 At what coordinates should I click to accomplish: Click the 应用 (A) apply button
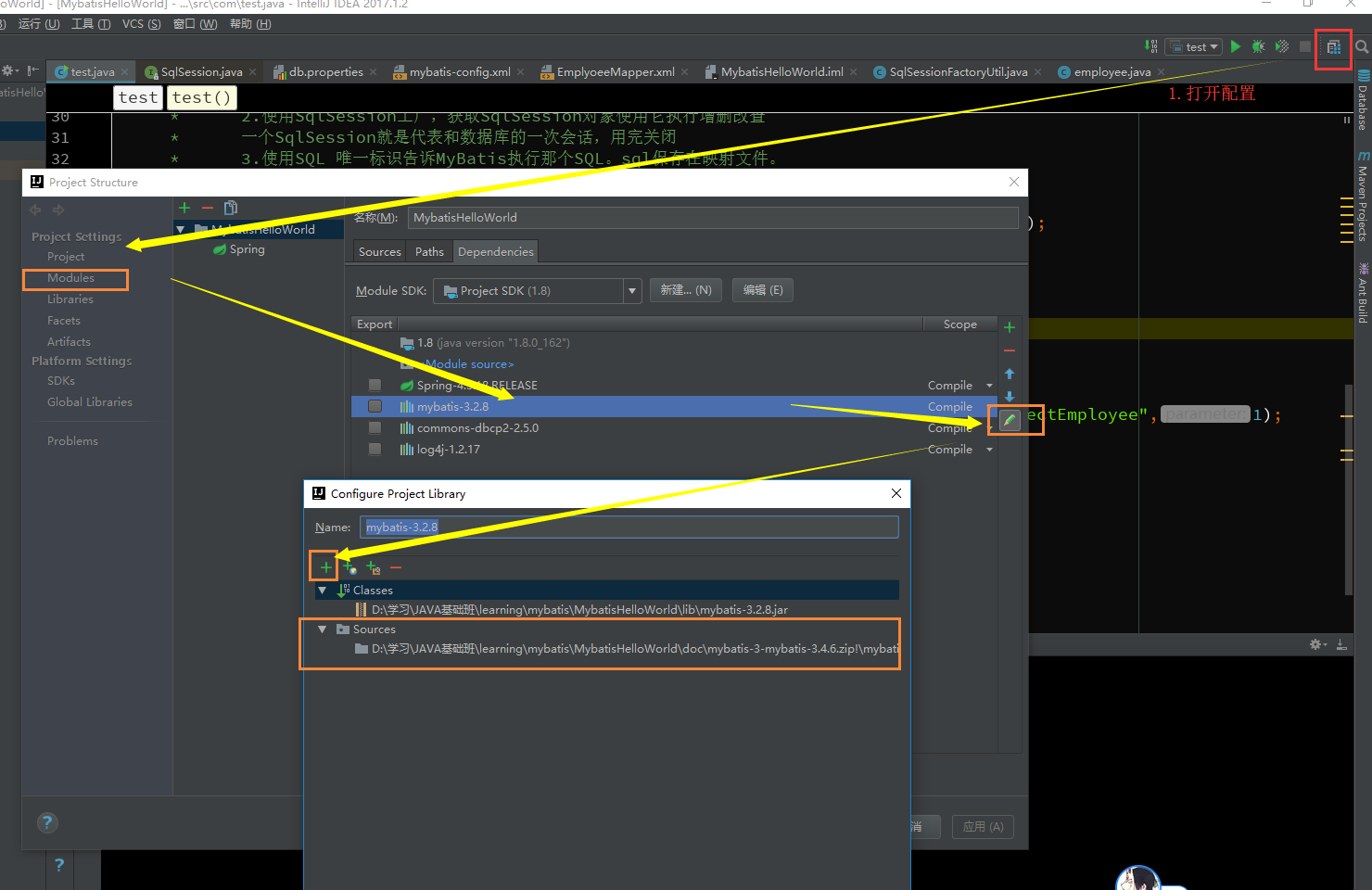984,827
